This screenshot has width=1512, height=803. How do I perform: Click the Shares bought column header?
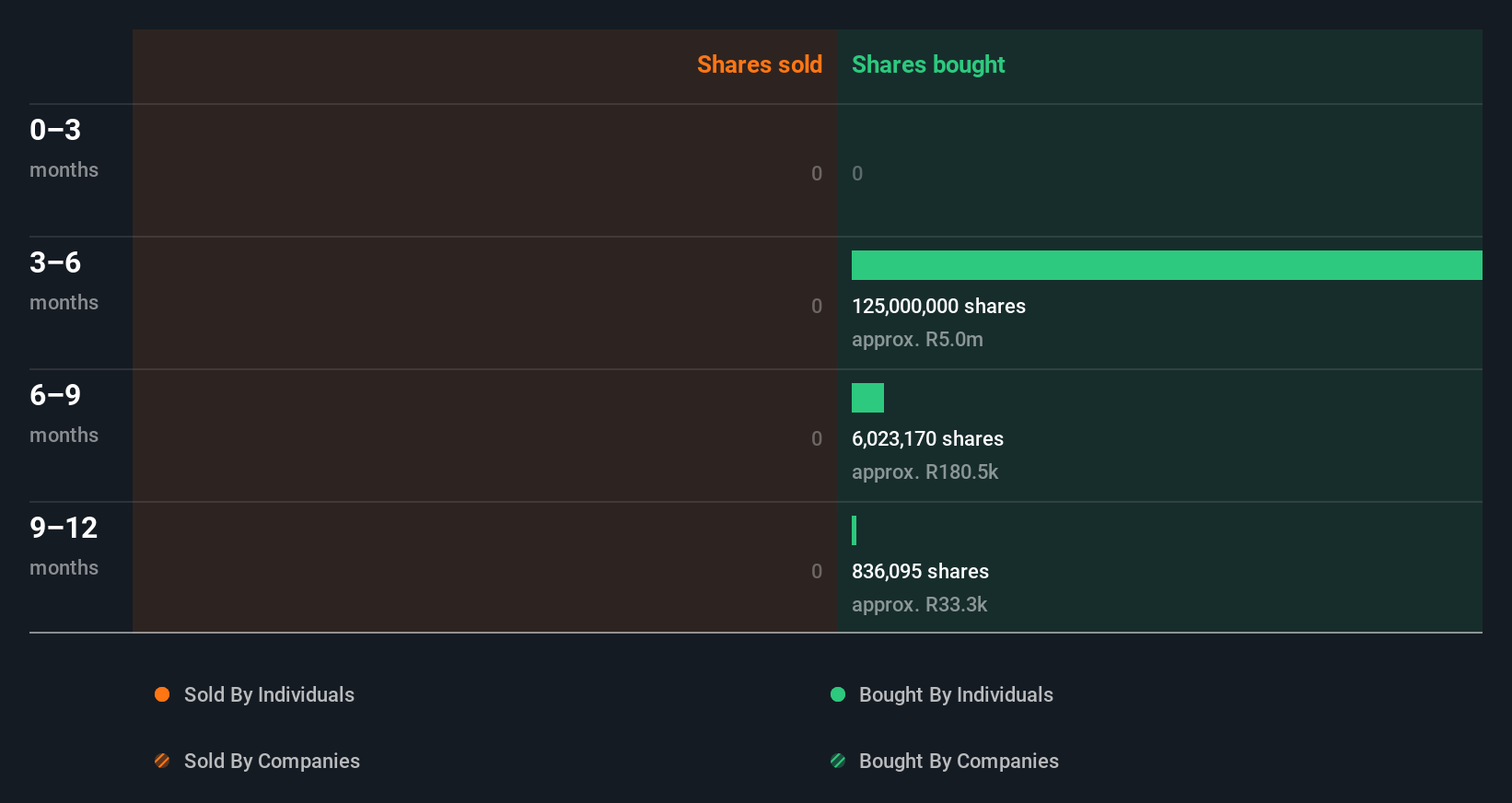[928, 64]
